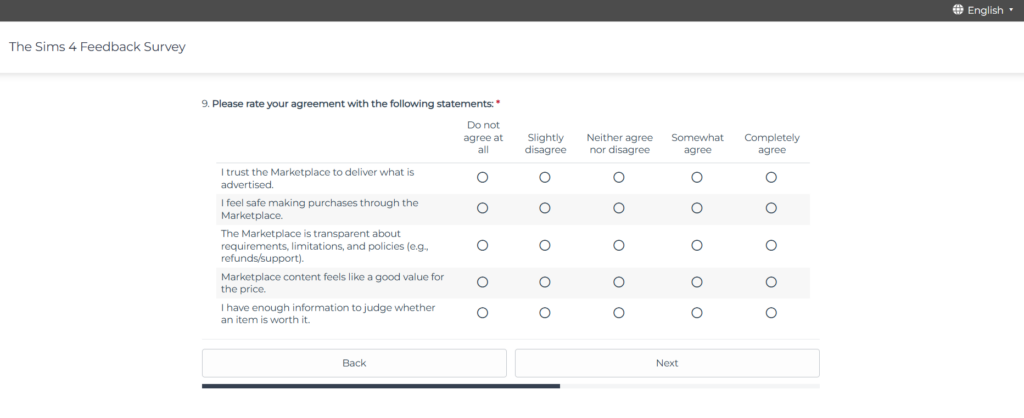
Task: Click the question 9 prompt text
Action: point(351,104)
